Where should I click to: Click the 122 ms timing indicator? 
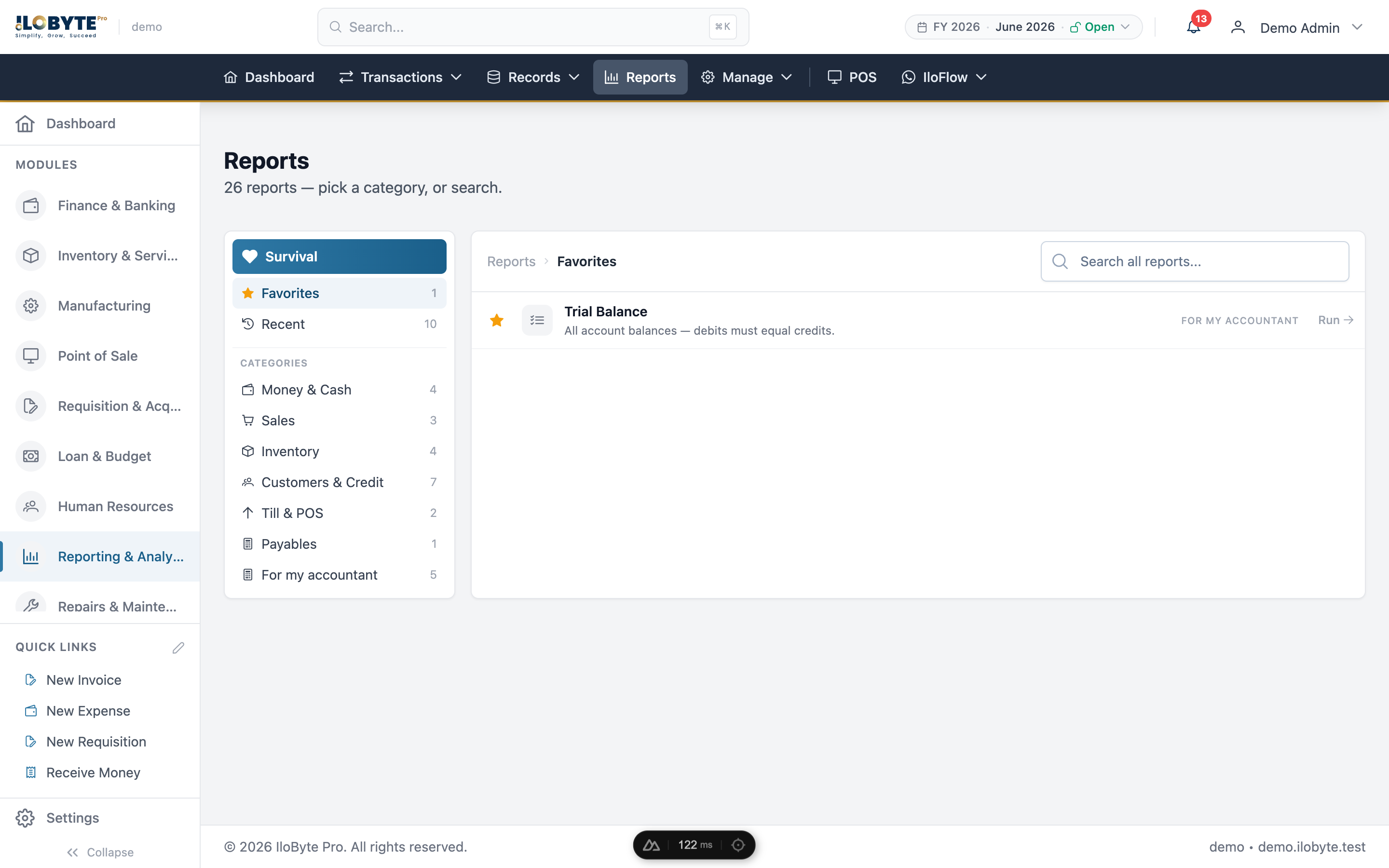click(x=695, y=845)
